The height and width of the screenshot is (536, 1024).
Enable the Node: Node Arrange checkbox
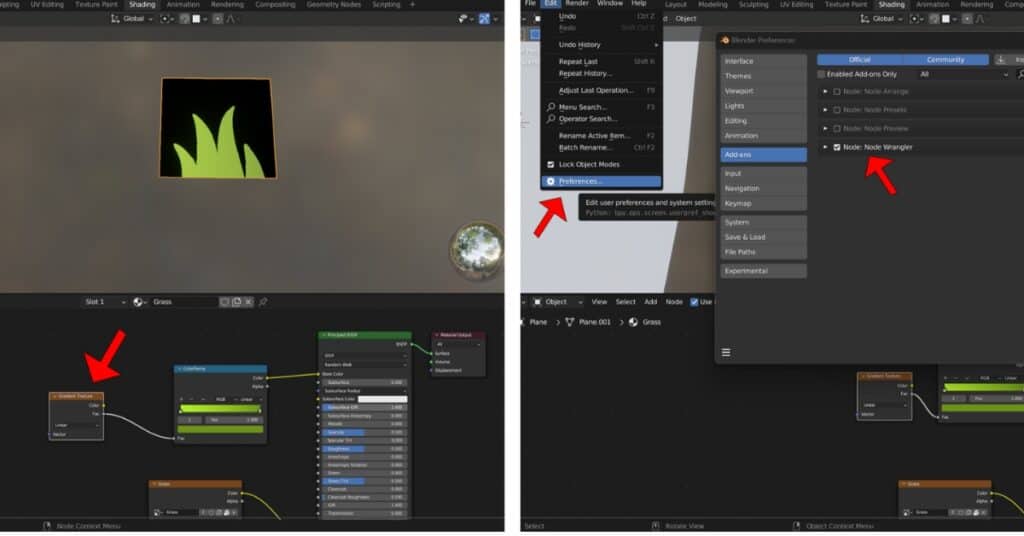pos(837,92)
